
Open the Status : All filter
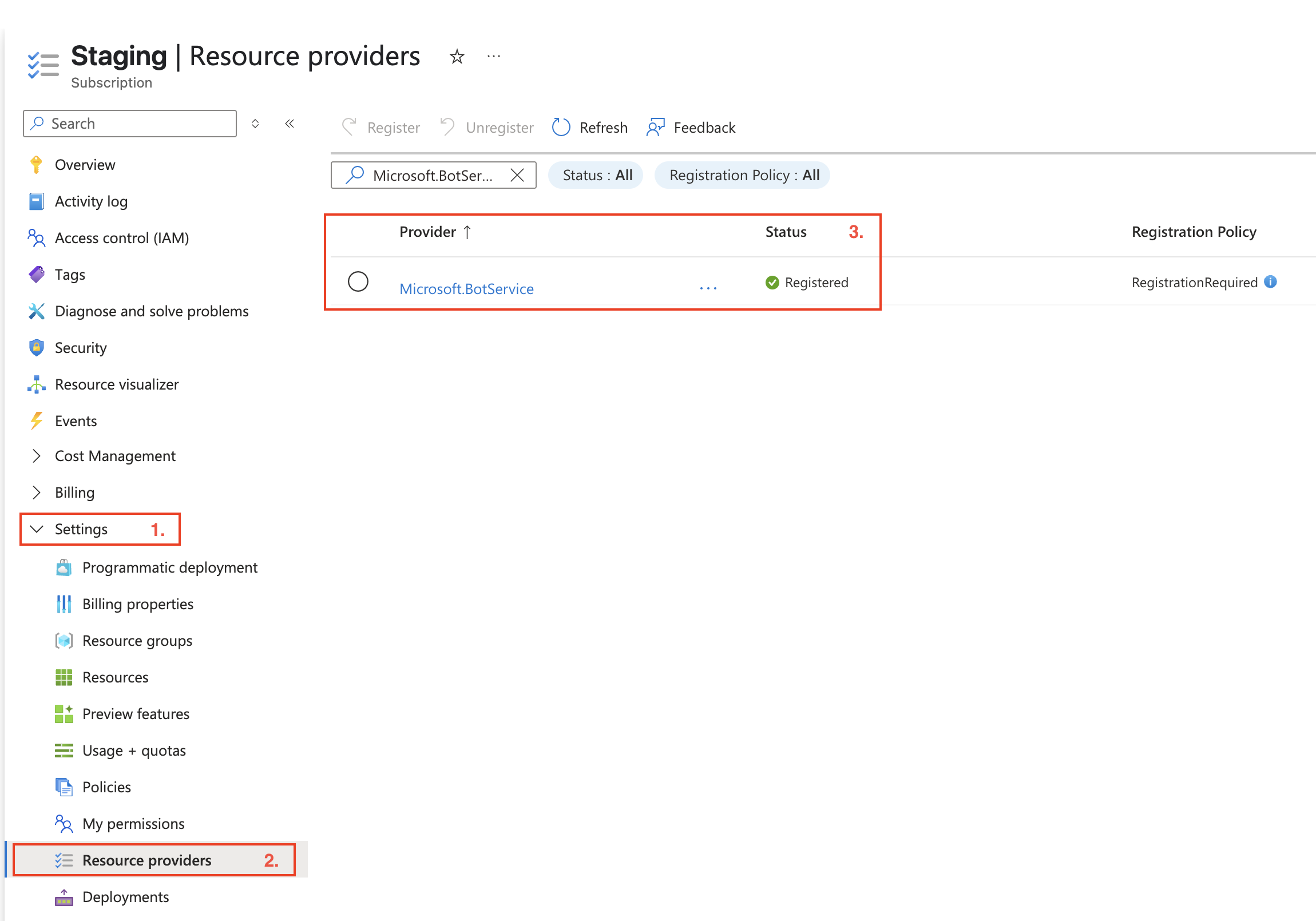pos(595,176)
